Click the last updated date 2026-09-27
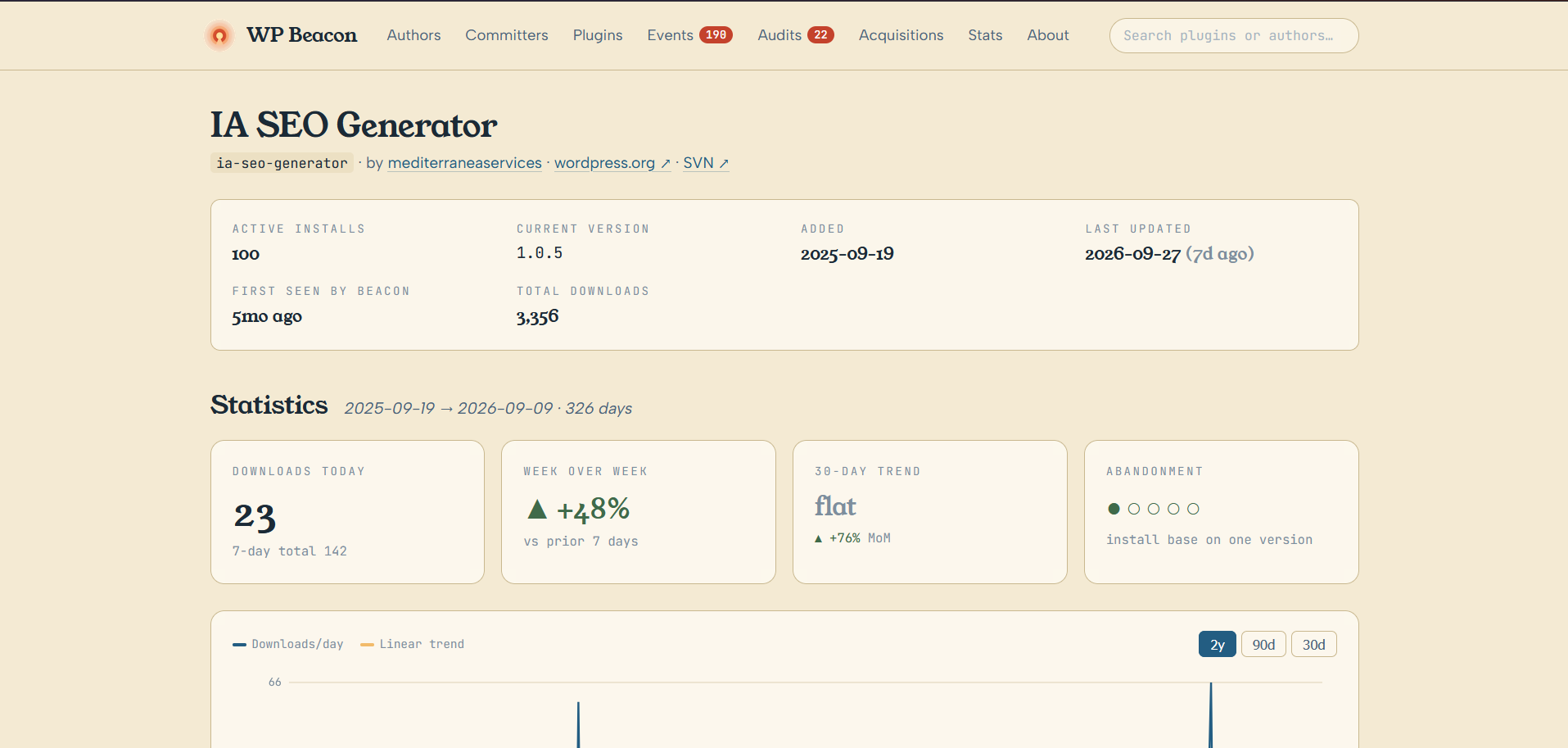The width and height of the screenshot is (1568, 748). pyautogui.click(x=1132, y=254)
